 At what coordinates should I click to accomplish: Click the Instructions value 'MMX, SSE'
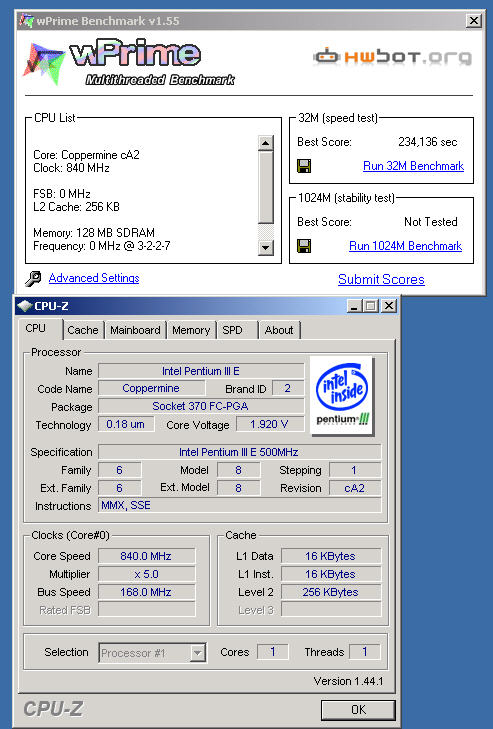click(x=239, y=505)
